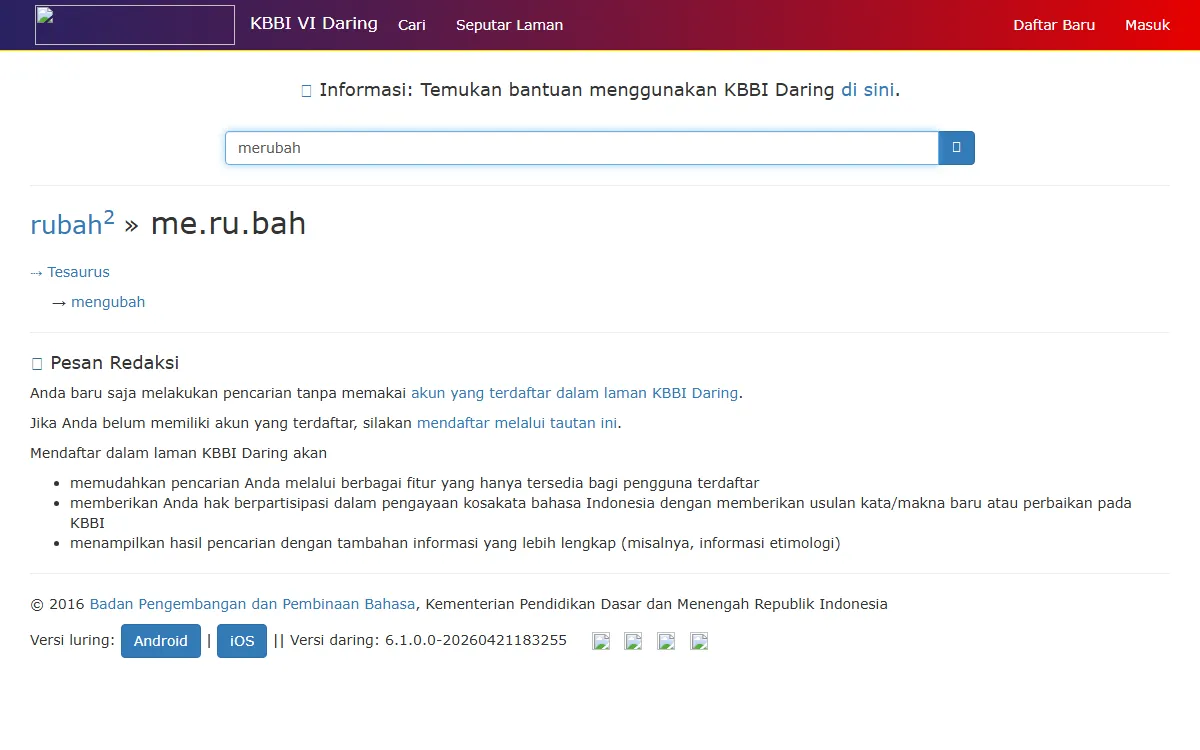Follow the "mengubah" cross-reference link
This screenshot has width=1200, height=750.
108,302
